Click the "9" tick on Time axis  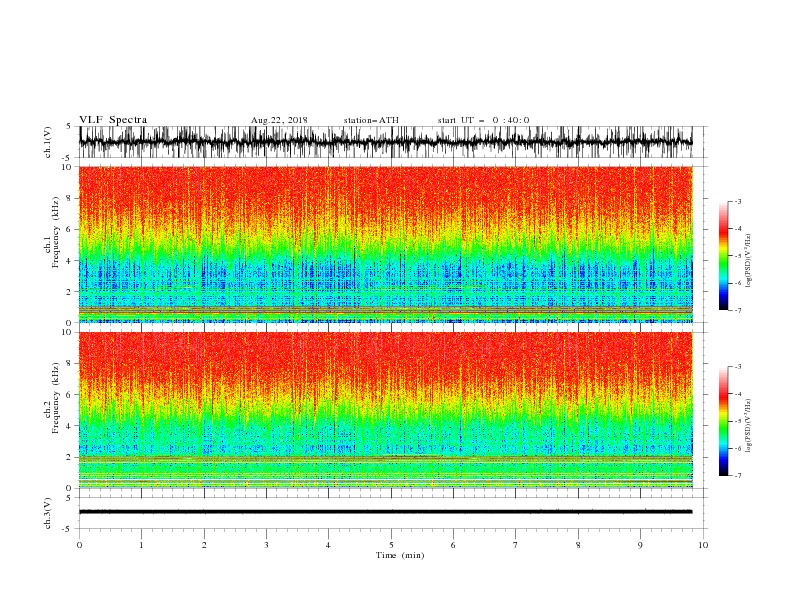pyautogui.click(x=640, y=545)
